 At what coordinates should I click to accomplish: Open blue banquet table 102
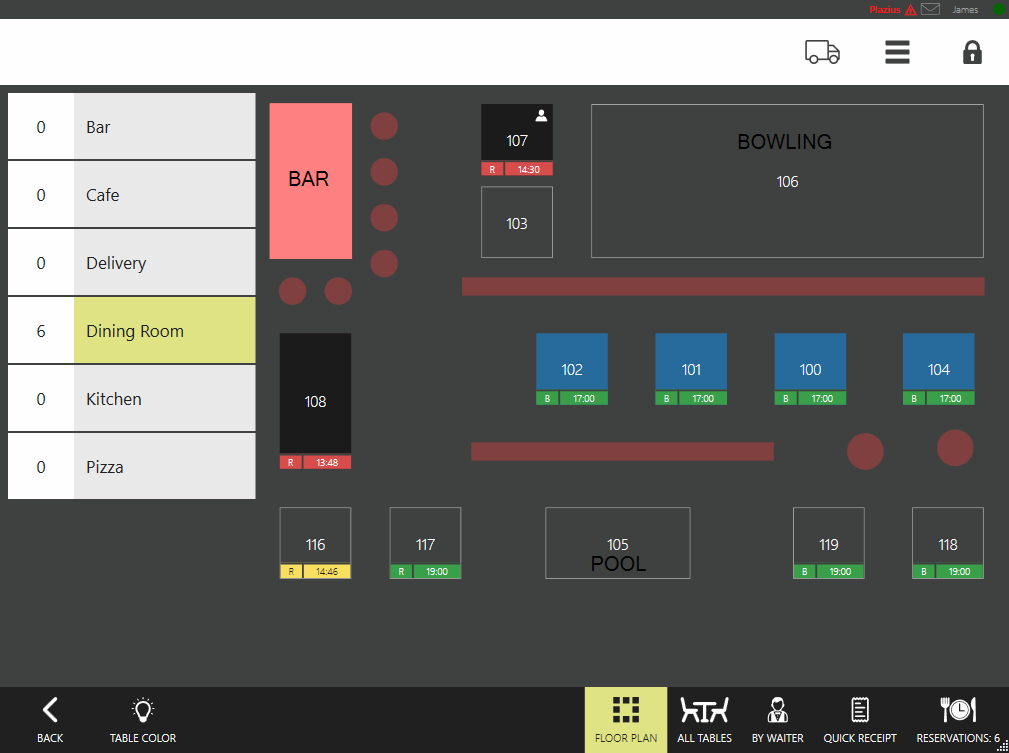pos(572,362)
